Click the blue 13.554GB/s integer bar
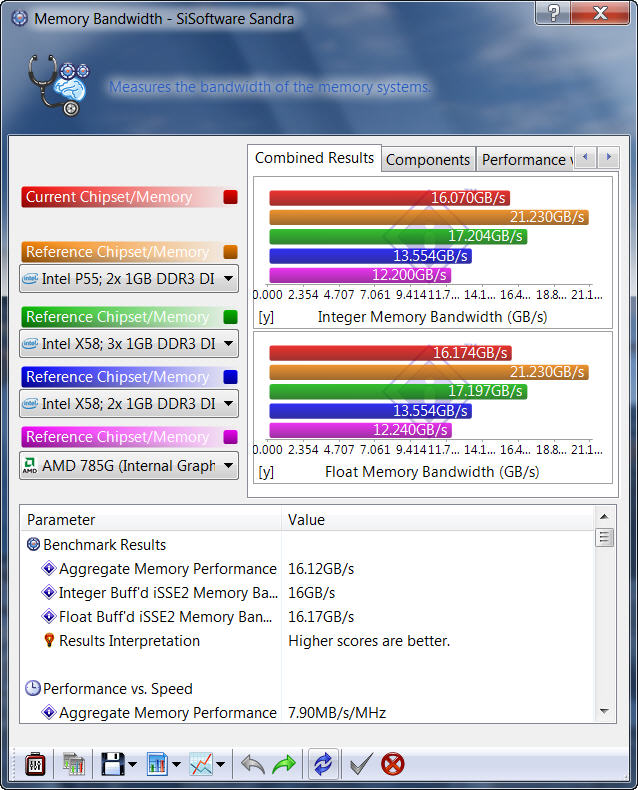 [370, 256]
